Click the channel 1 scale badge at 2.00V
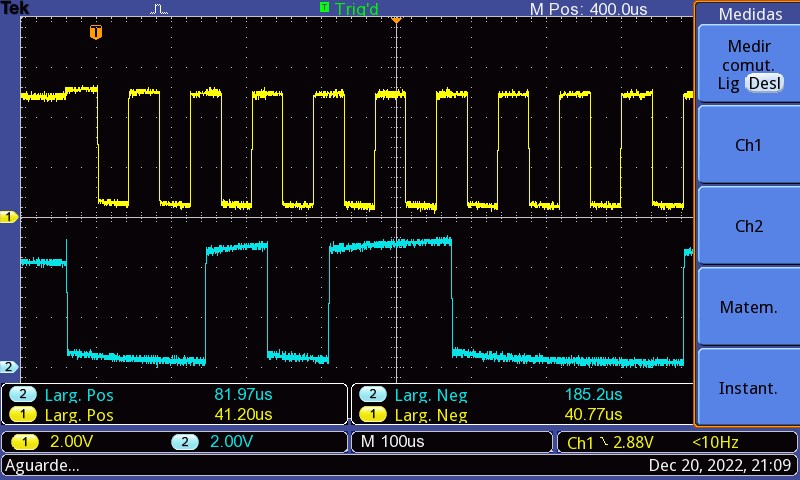Screen dimensions: 800x480 (x=24, y=442)
